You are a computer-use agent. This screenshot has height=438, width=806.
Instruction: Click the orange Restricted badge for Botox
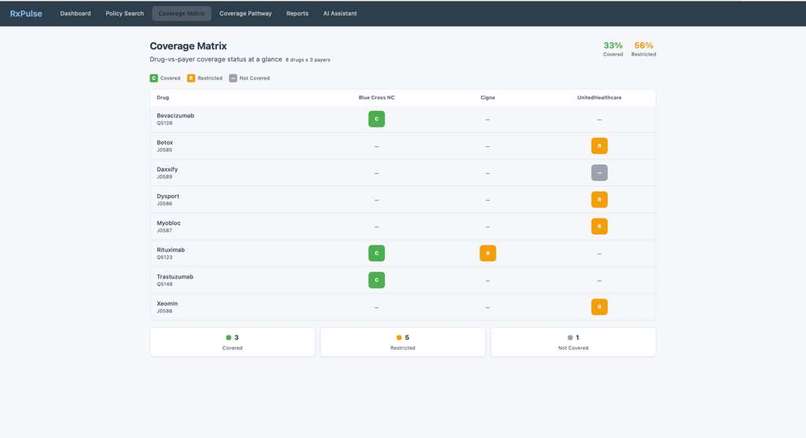[599, 146]
